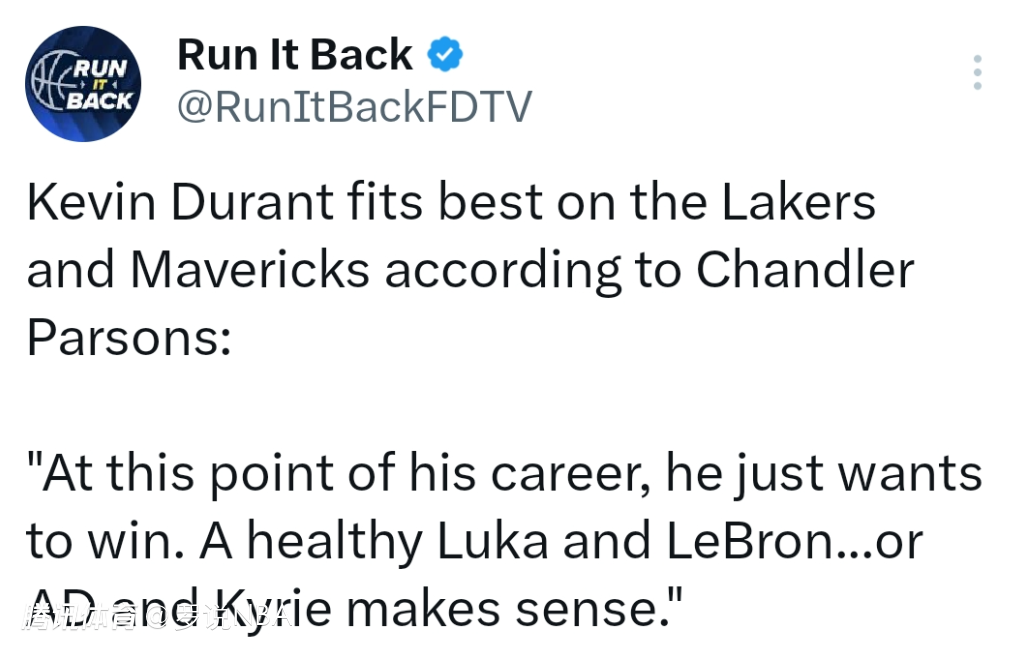
Task: Click the name "Chandler" in the tweet
Action: 804,271
